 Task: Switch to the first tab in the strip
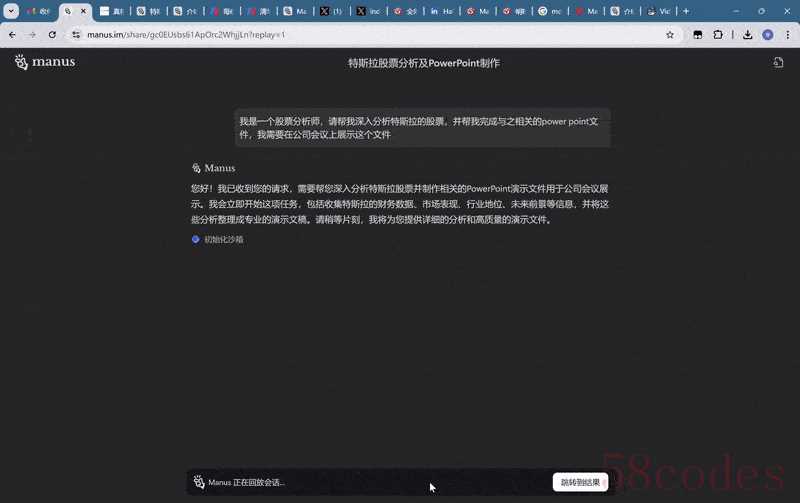[39, 11]
